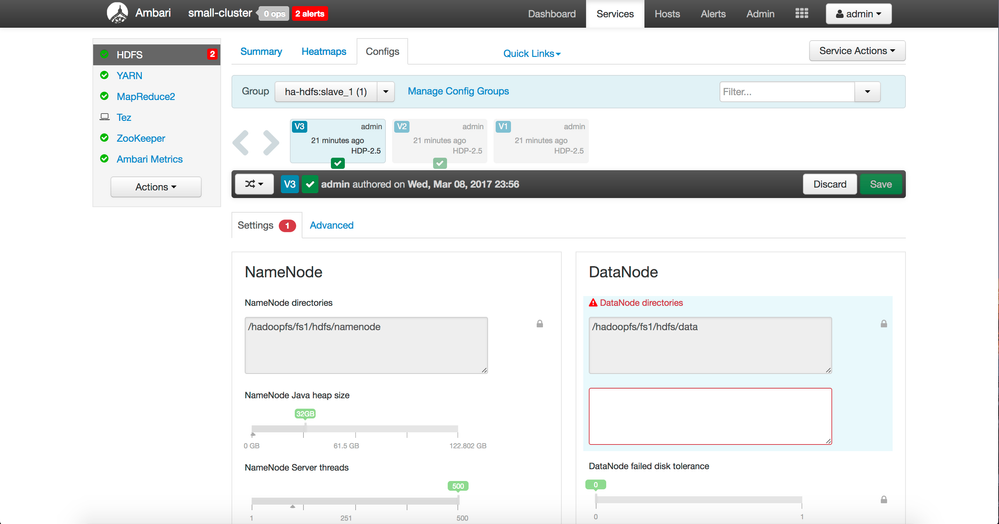The width and height of the screenshot is (999, 524).
Task: Select the HDFS service
Action: tap(157, 55)
